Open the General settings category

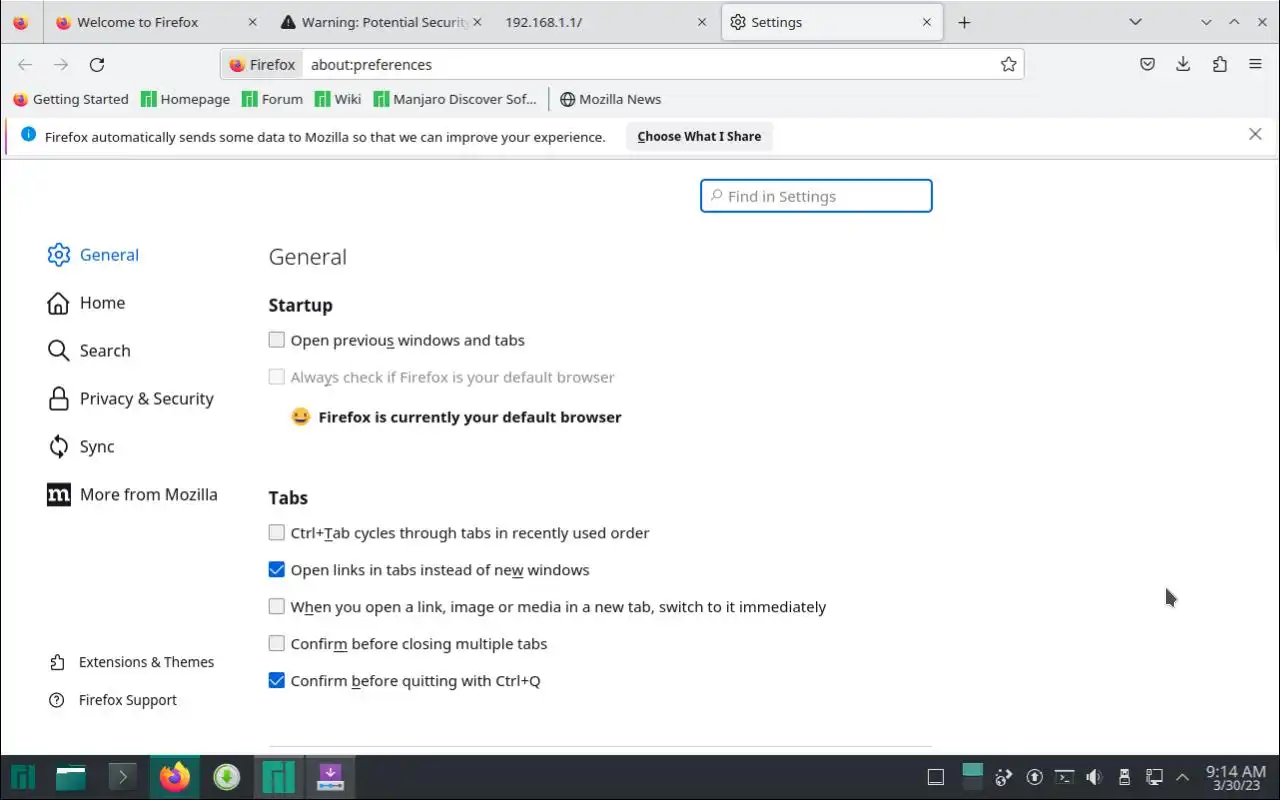pos(93,255)
